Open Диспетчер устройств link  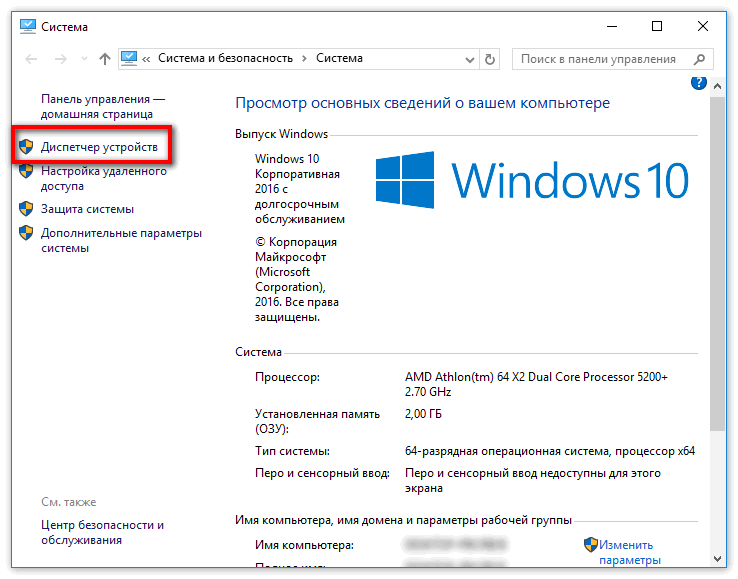coord(99,147)
